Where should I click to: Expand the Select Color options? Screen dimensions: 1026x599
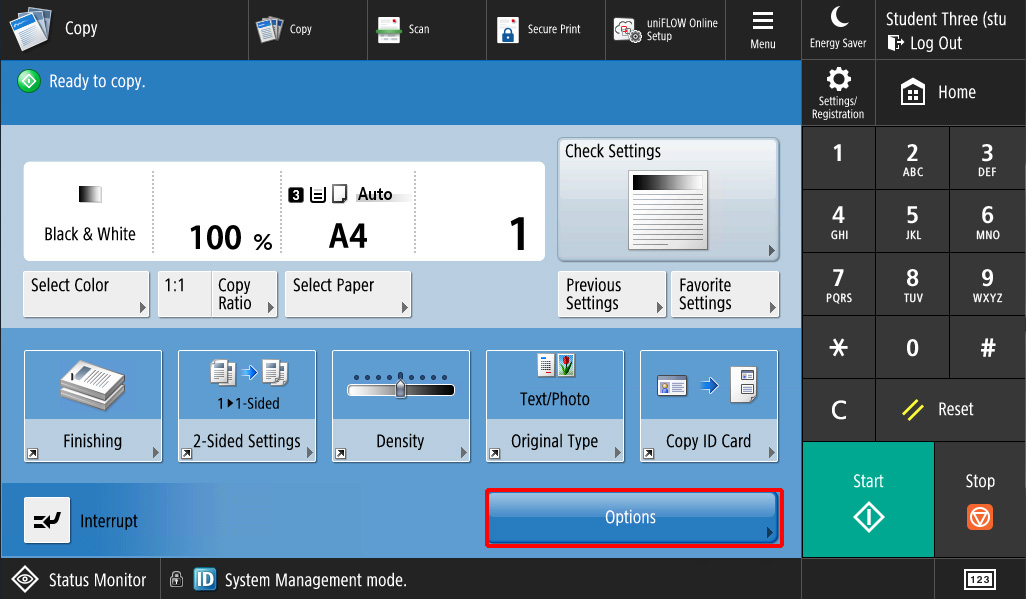click(x=86, y=294)
